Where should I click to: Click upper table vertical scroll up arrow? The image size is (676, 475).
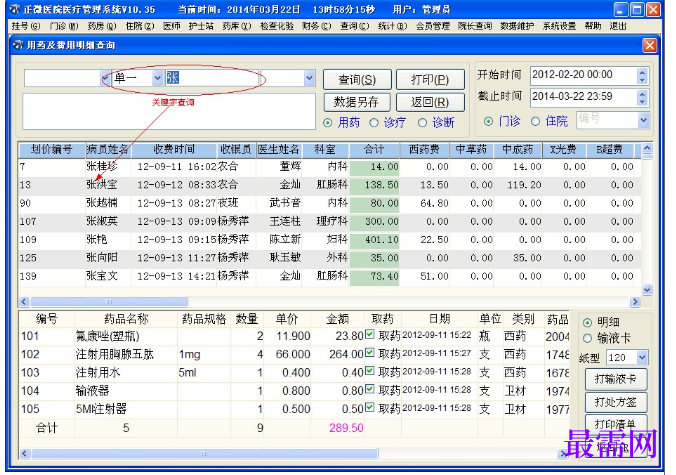(x=647, y=148)
